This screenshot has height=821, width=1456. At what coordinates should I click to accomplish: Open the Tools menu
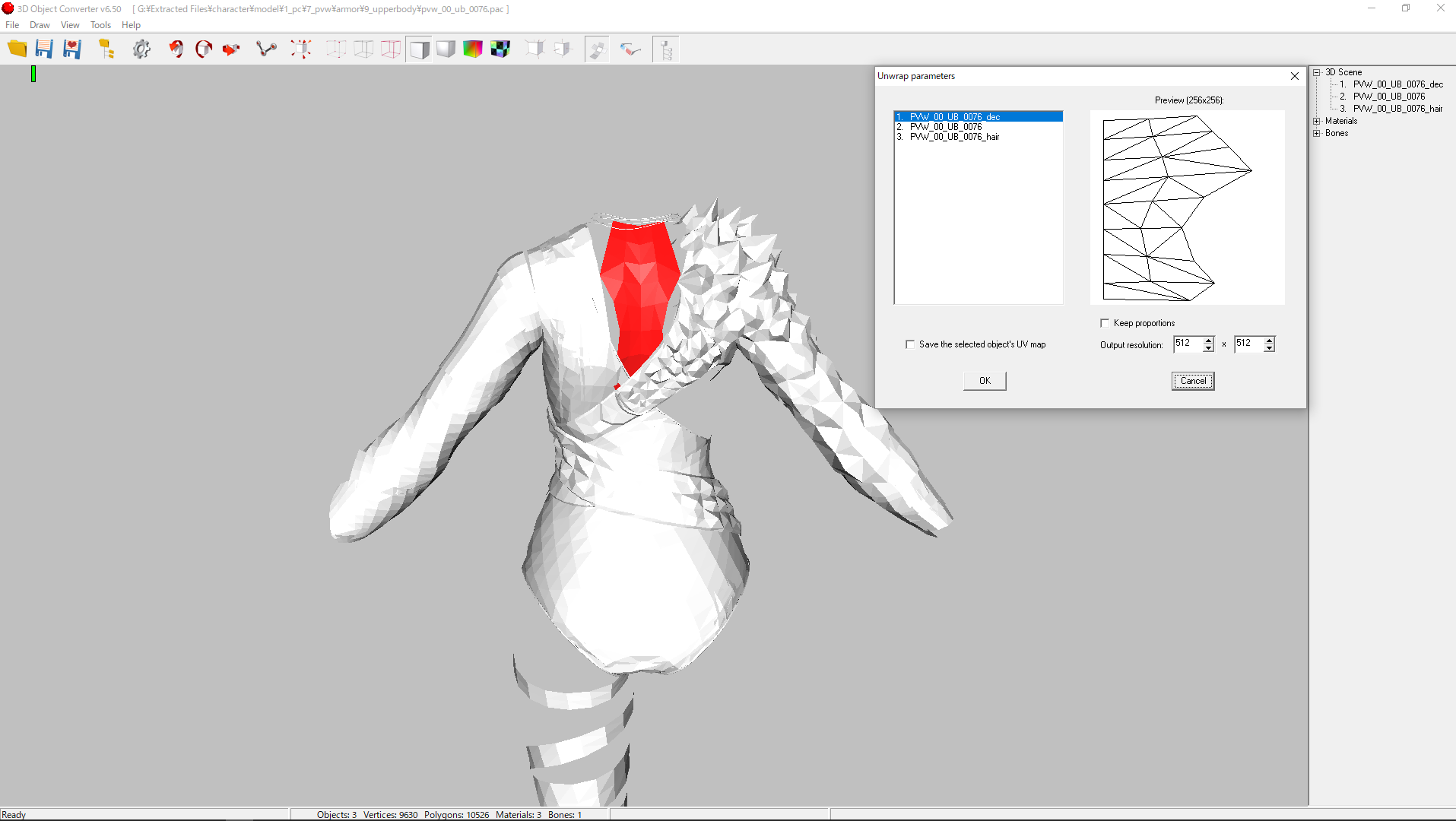pos(100,25)
